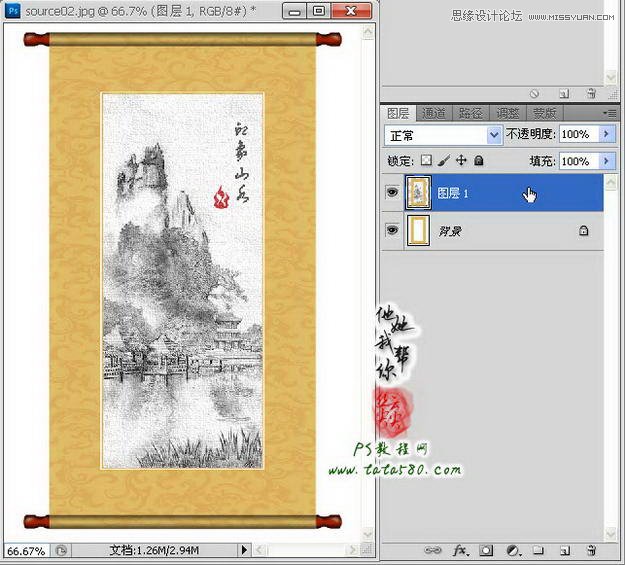Hide the 背景 layer with eye icon
625x565 pixels.
(393, 230)
